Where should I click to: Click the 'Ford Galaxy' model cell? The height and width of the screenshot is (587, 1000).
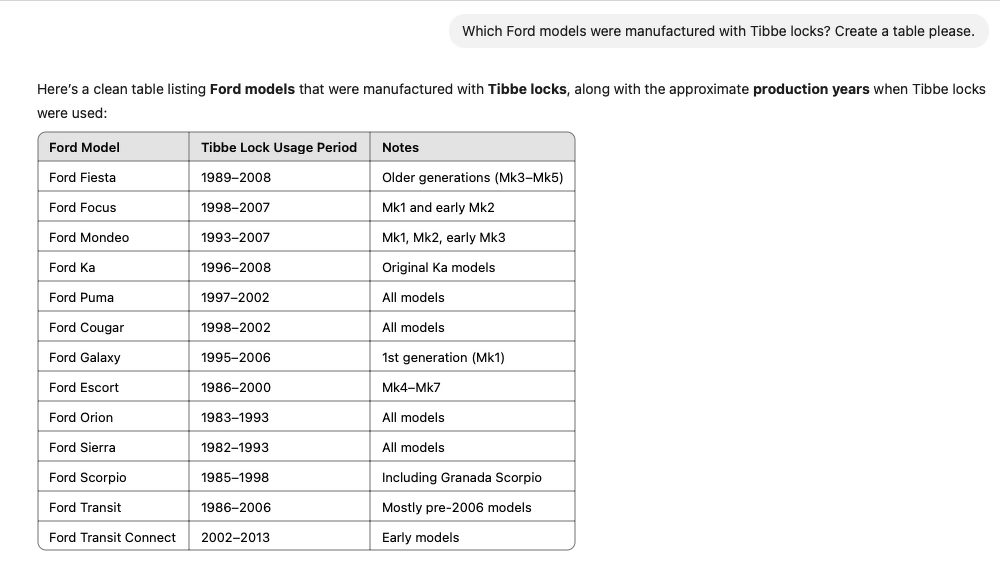(84, 357)
